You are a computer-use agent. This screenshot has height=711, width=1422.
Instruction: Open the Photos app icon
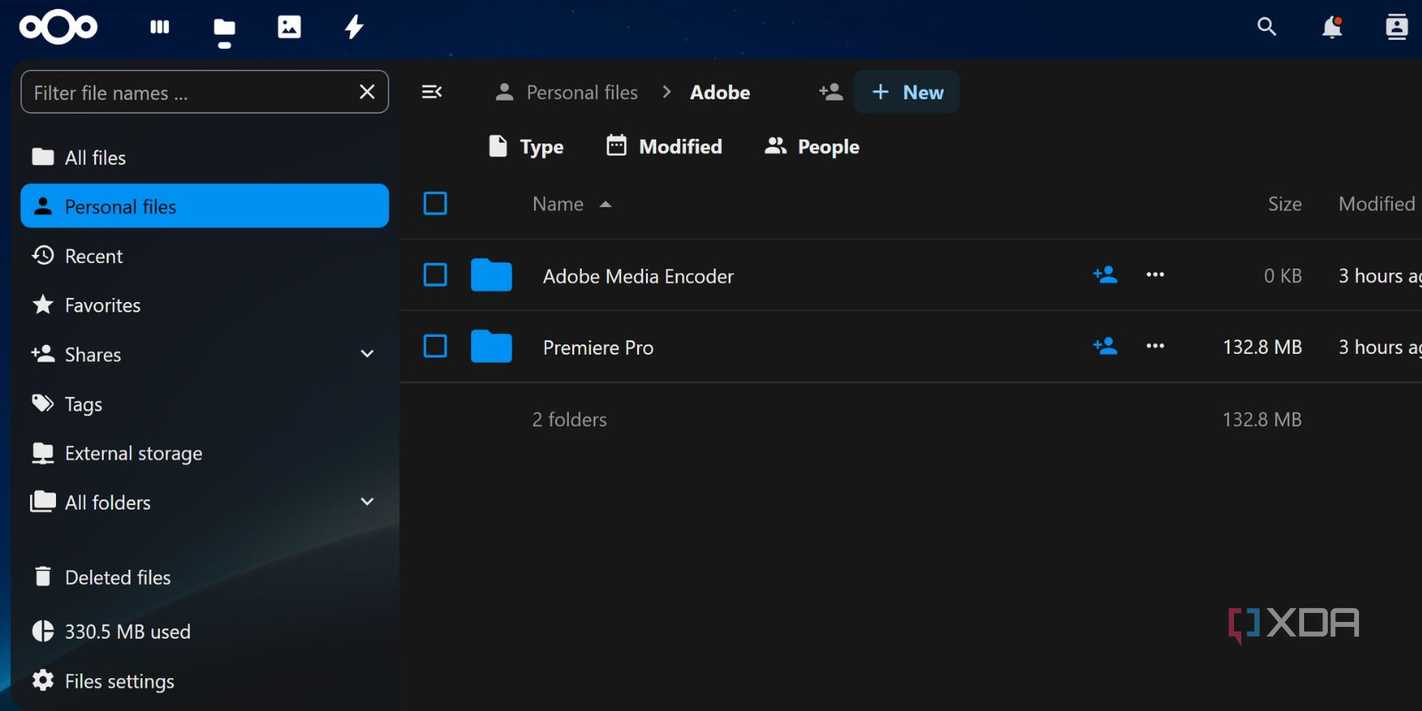289,27
